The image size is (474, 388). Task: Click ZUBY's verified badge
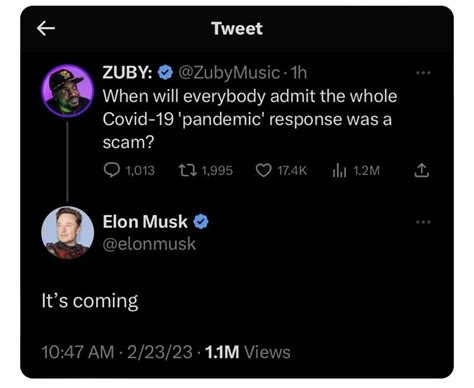[x=165, y=72]
